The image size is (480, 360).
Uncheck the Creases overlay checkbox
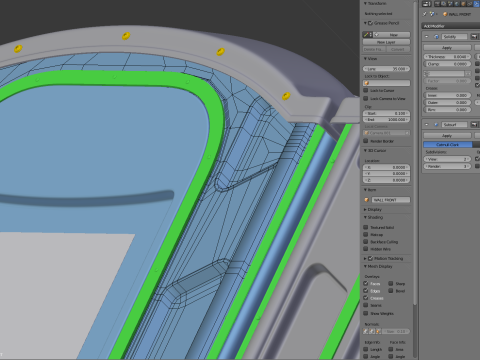pyautogui.click(x=366, y=298)
